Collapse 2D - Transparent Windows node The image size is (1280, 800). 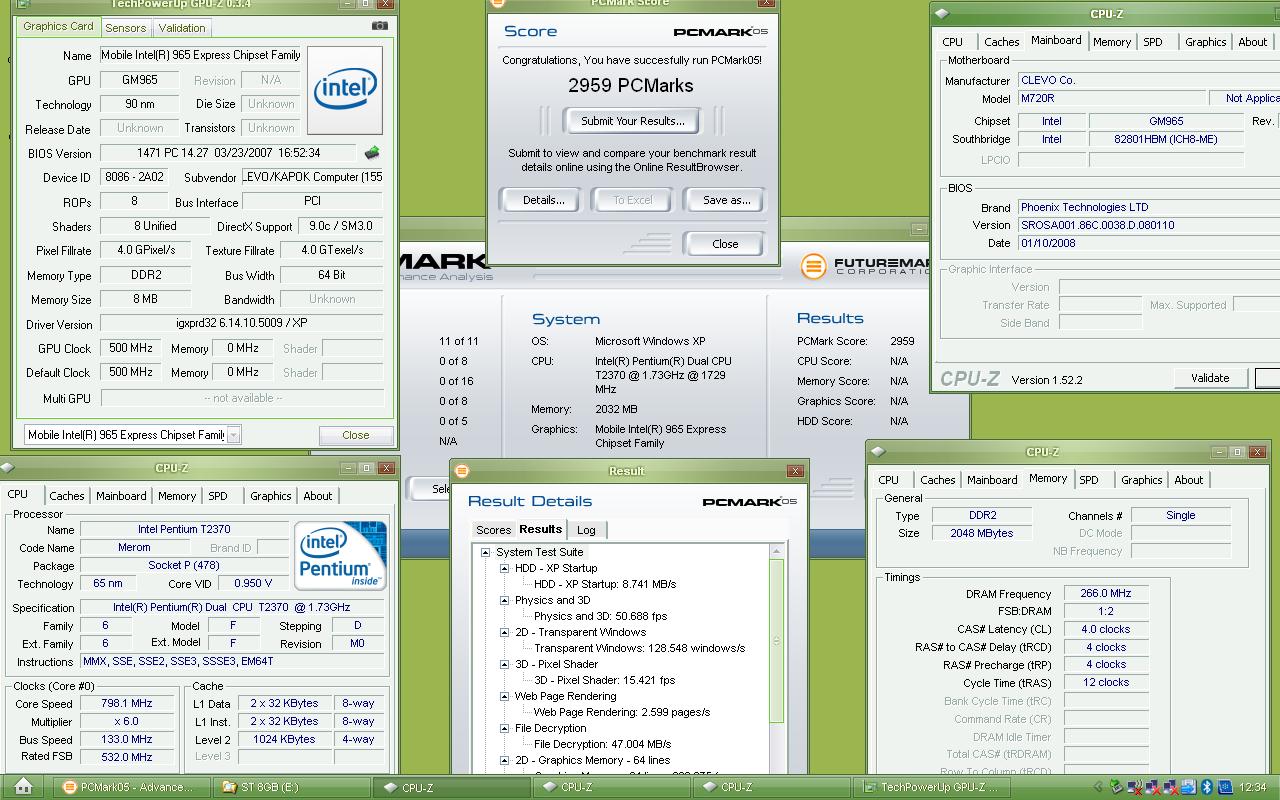point(504,632)
